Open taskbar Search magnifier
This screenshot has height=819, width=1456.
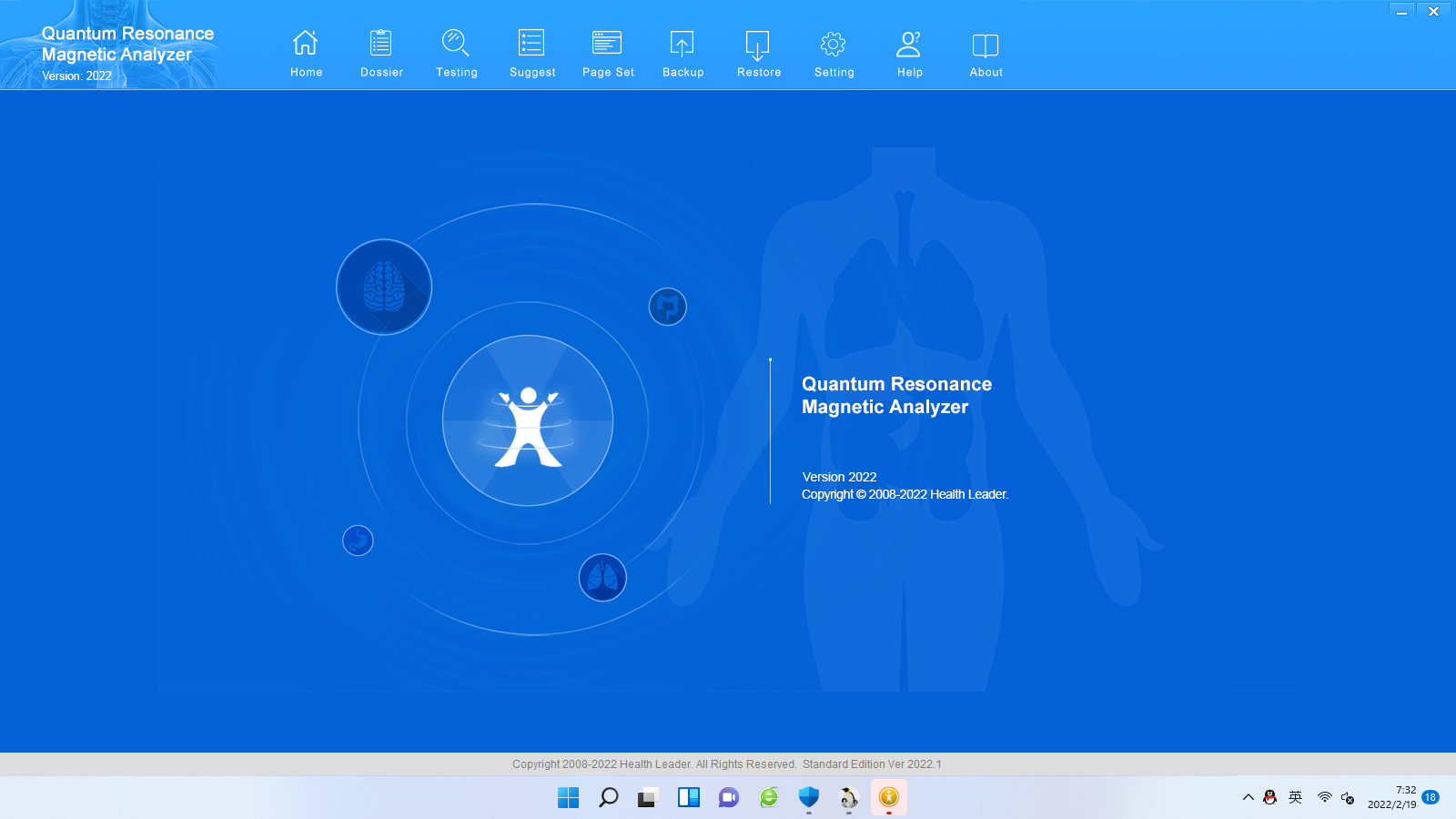(608, 798)
